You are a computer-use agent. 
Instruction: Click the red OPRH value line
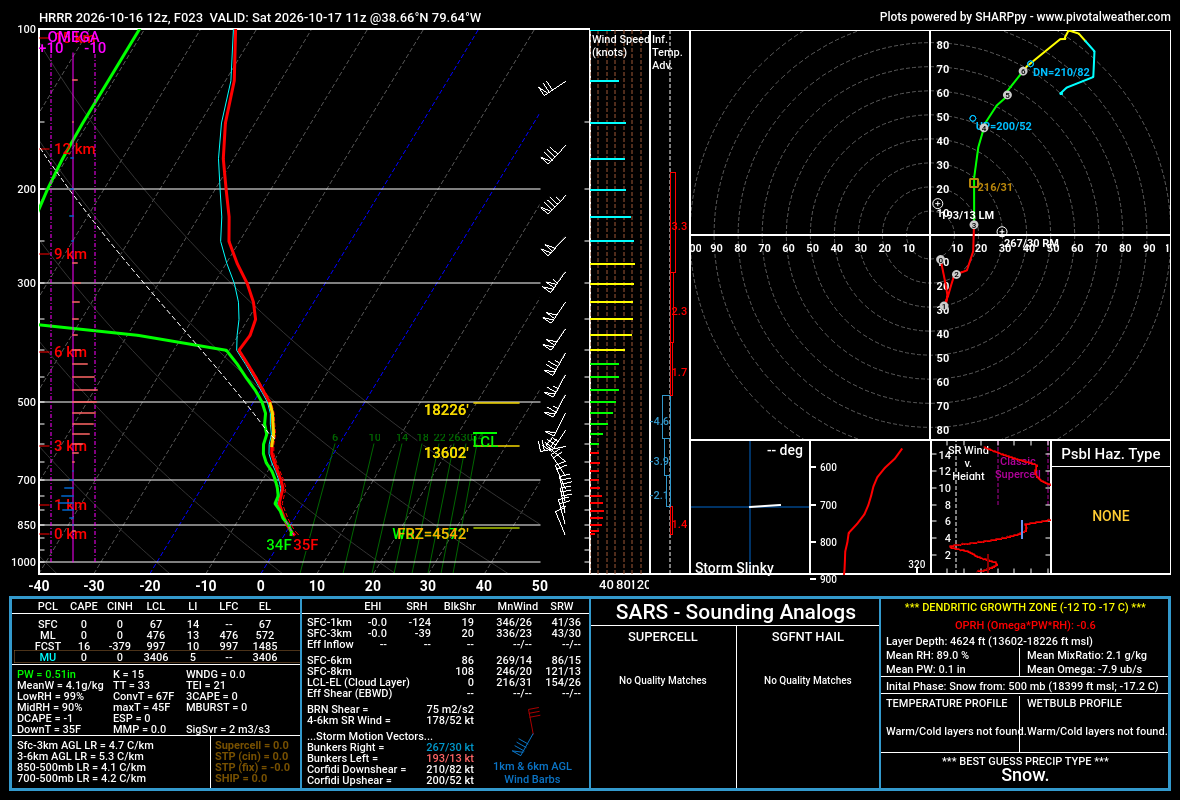[x=1025, y=625]
